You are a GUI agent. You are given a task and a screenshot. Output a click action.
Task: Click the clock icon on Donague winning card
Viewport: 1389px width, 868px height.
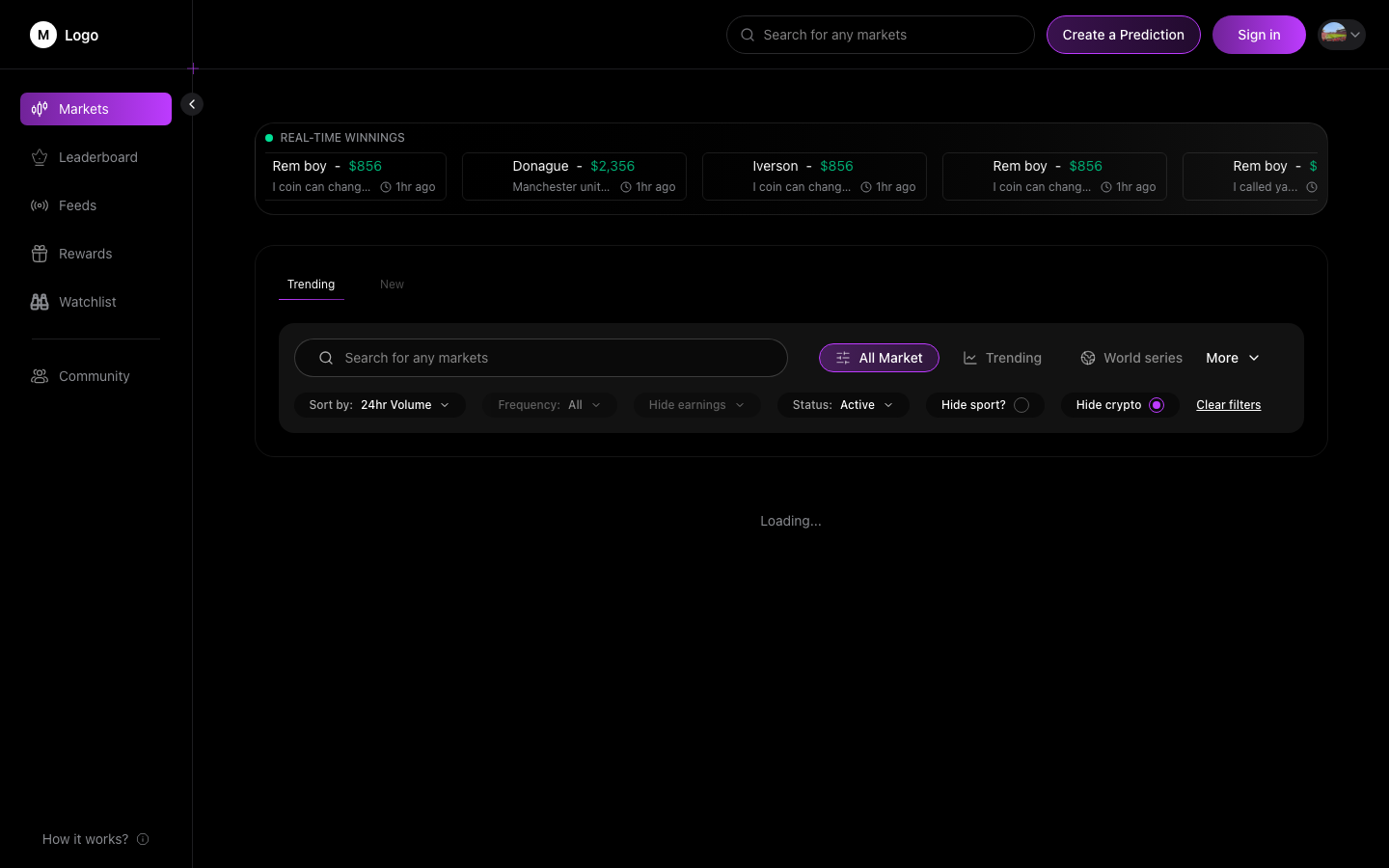(626, 187)
